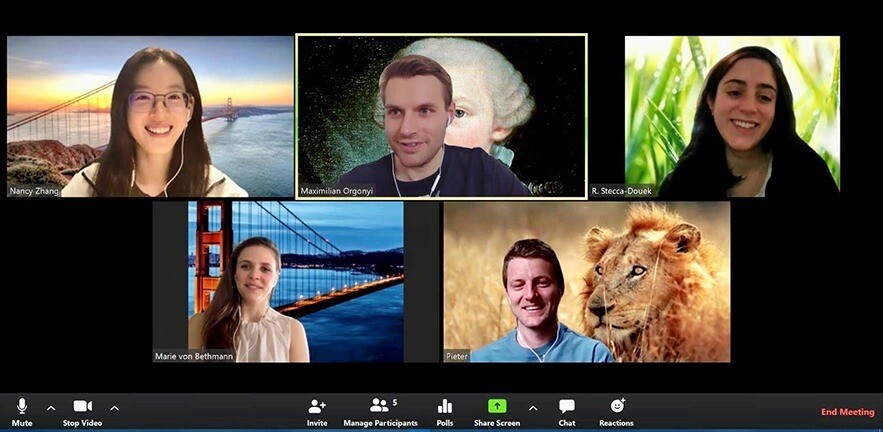
Task: Select Maximilian Orgonyi's highlighted video tile
Action: click(x=441, y=115)
